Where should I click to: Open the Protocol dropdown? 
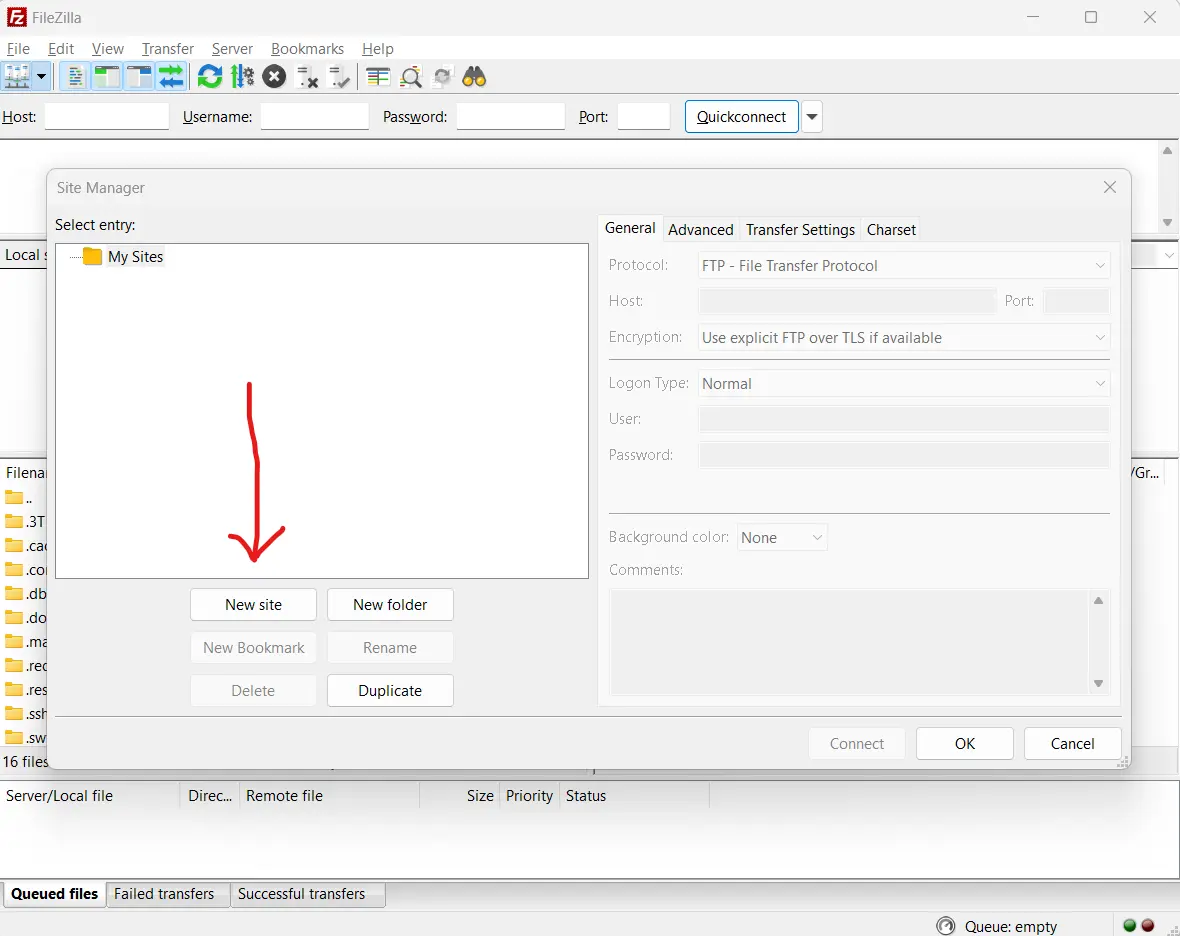(904, 266)
